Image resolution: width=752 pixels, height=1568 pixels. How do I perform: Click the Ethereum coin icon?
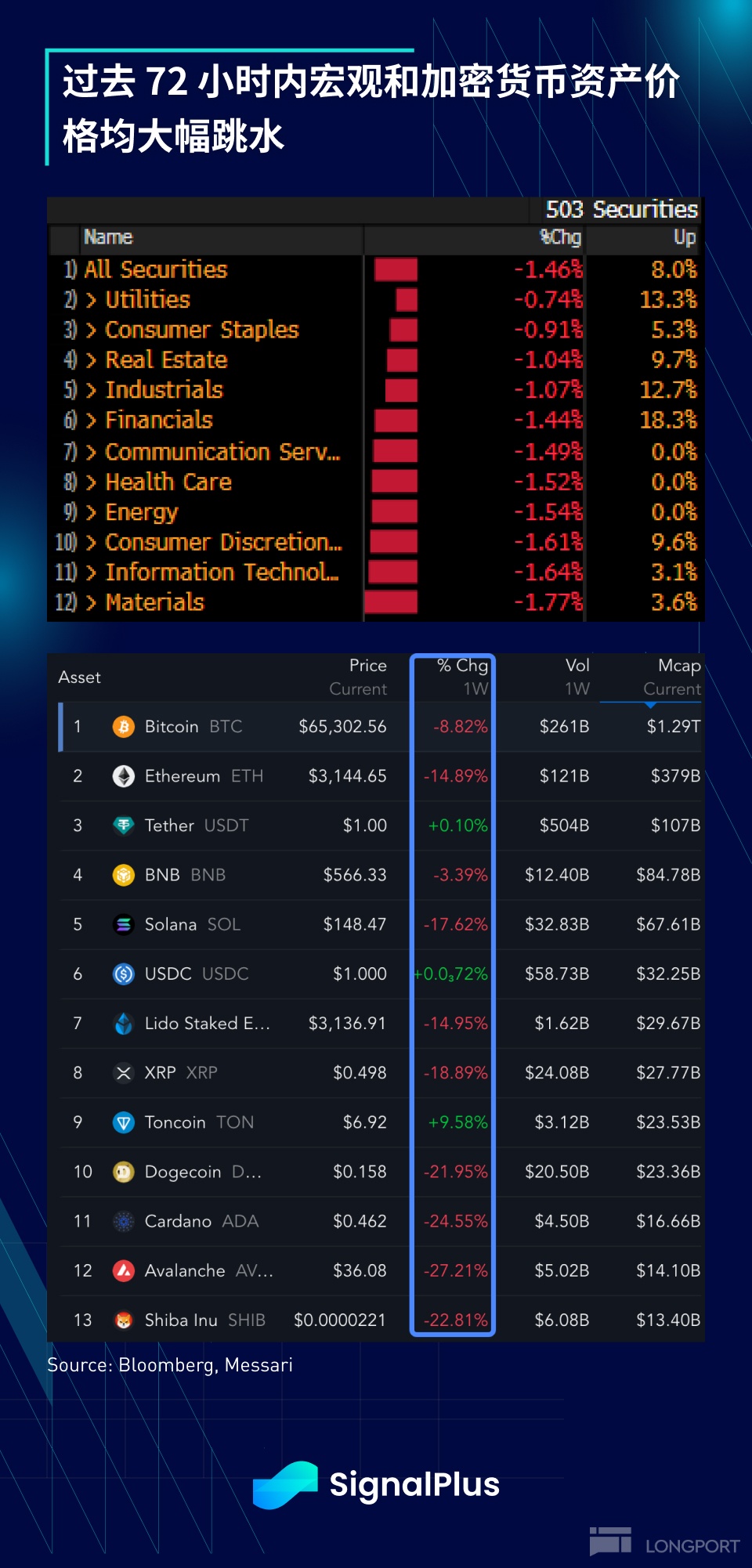tap(123, 776)
